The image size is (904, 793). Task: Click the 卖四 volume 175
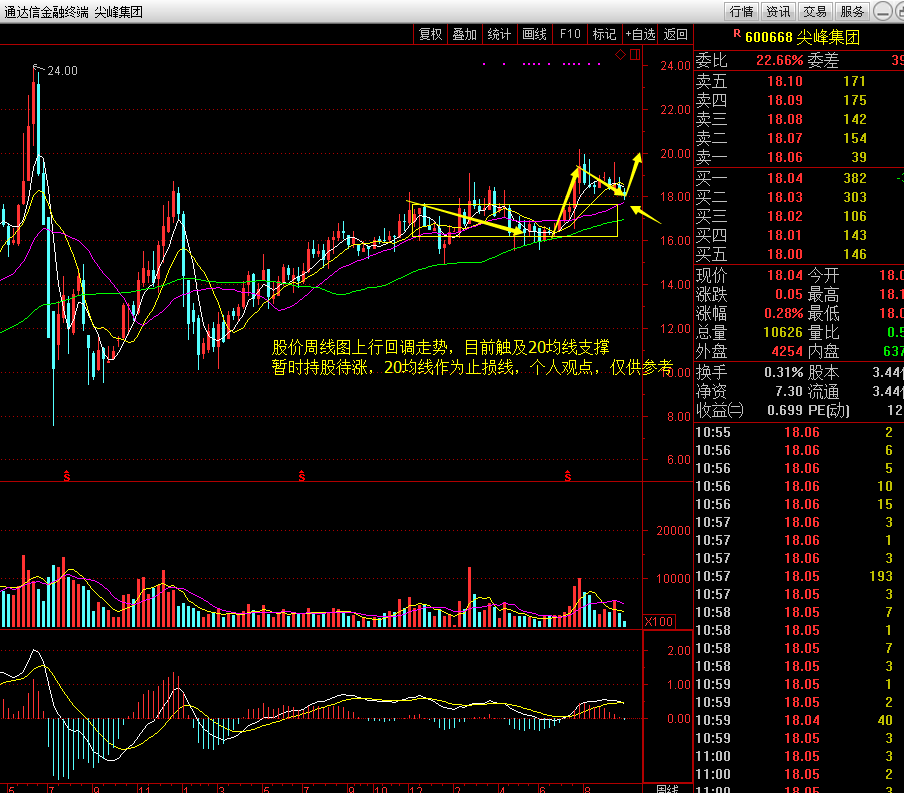(x=854, y=100)
